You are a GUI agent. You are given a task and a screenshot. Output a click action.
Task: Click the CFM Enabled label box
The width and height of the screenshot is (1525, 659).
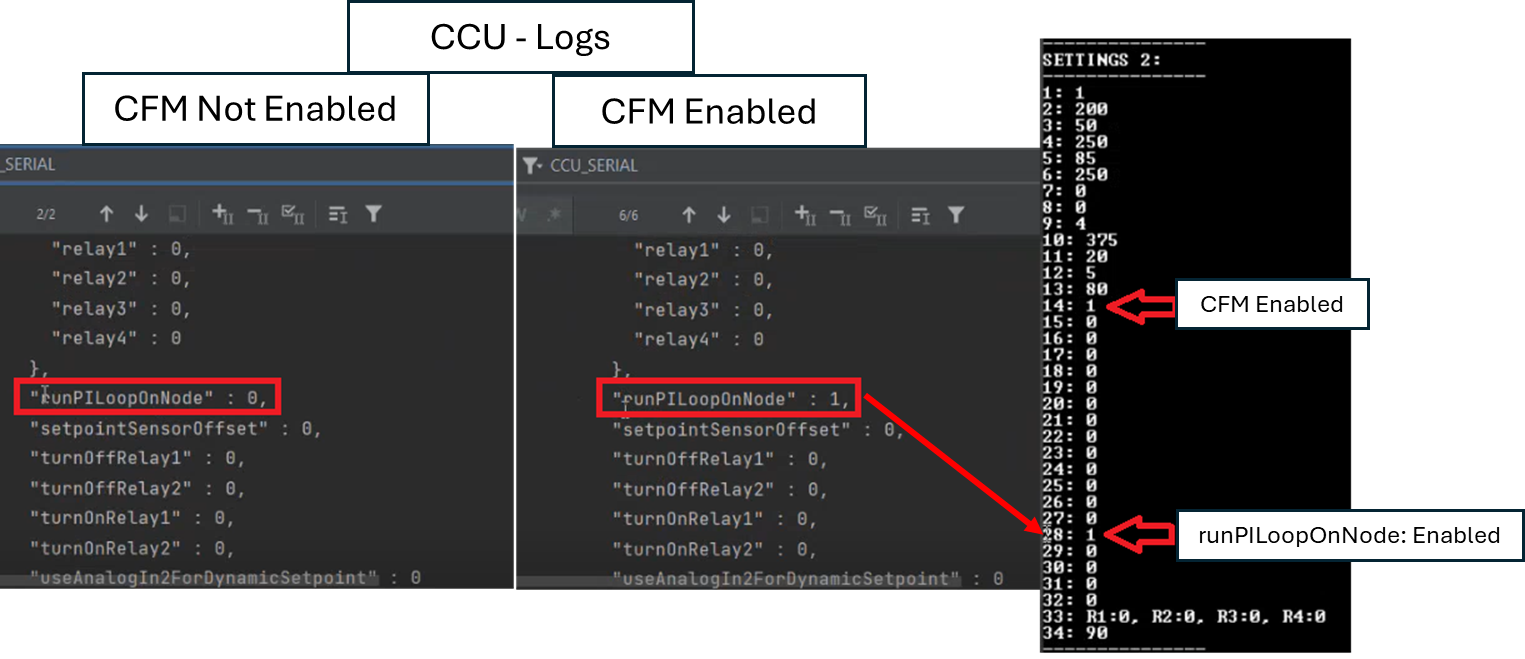click(1271, 304)
